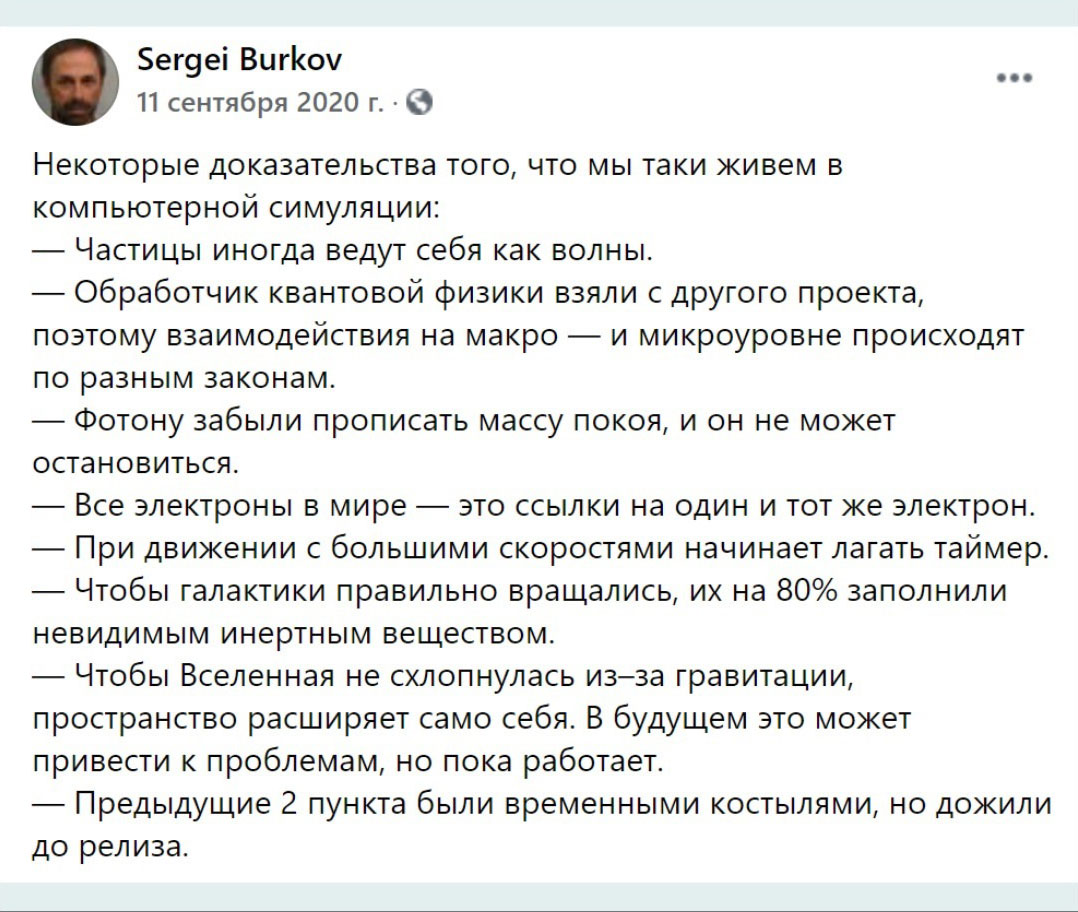Click the final words "до релиза."
The width and height of the screenshot is (1078, 912).
(110, 849)
